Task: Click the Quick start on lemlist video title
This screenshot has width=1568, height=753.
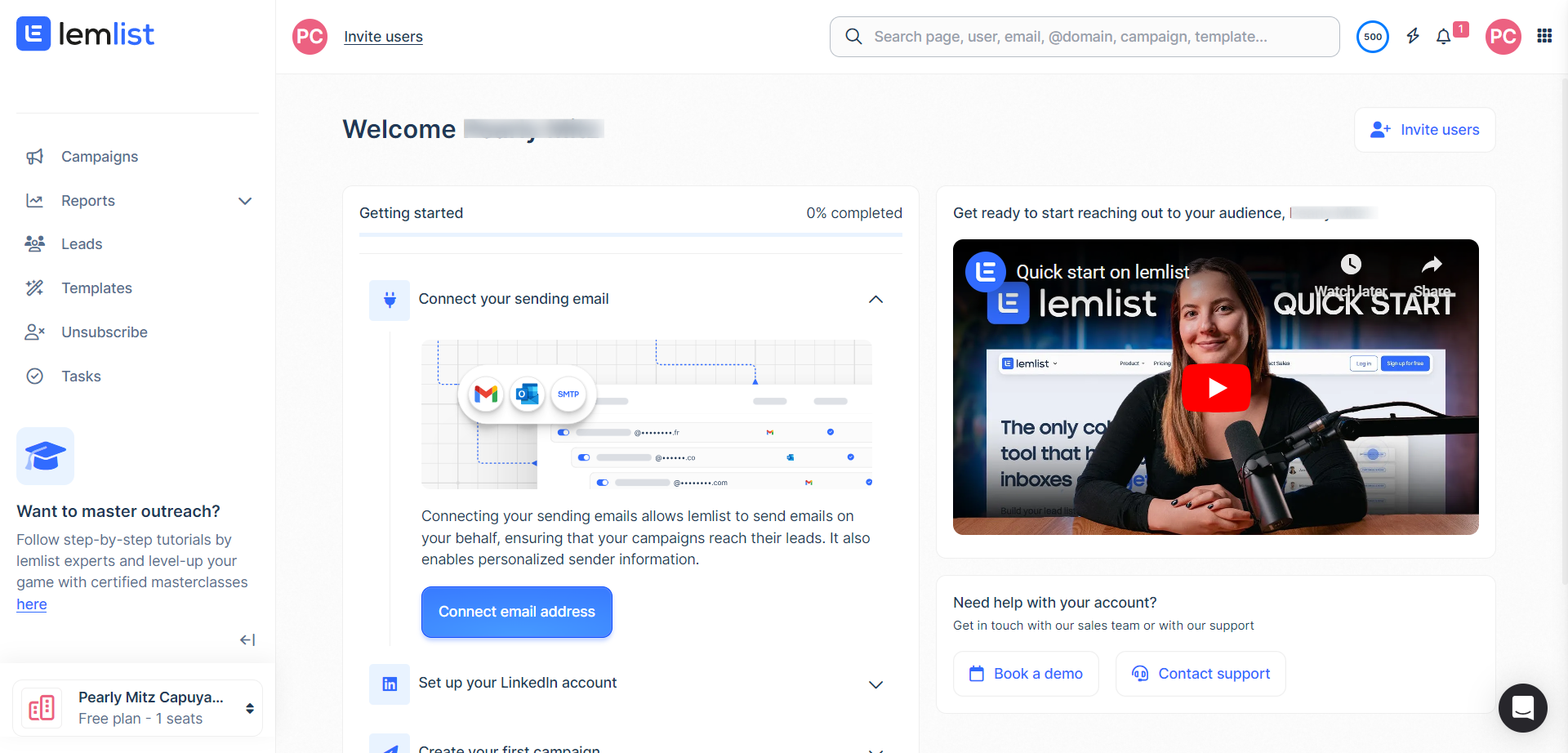Action: pos(1102,272)
